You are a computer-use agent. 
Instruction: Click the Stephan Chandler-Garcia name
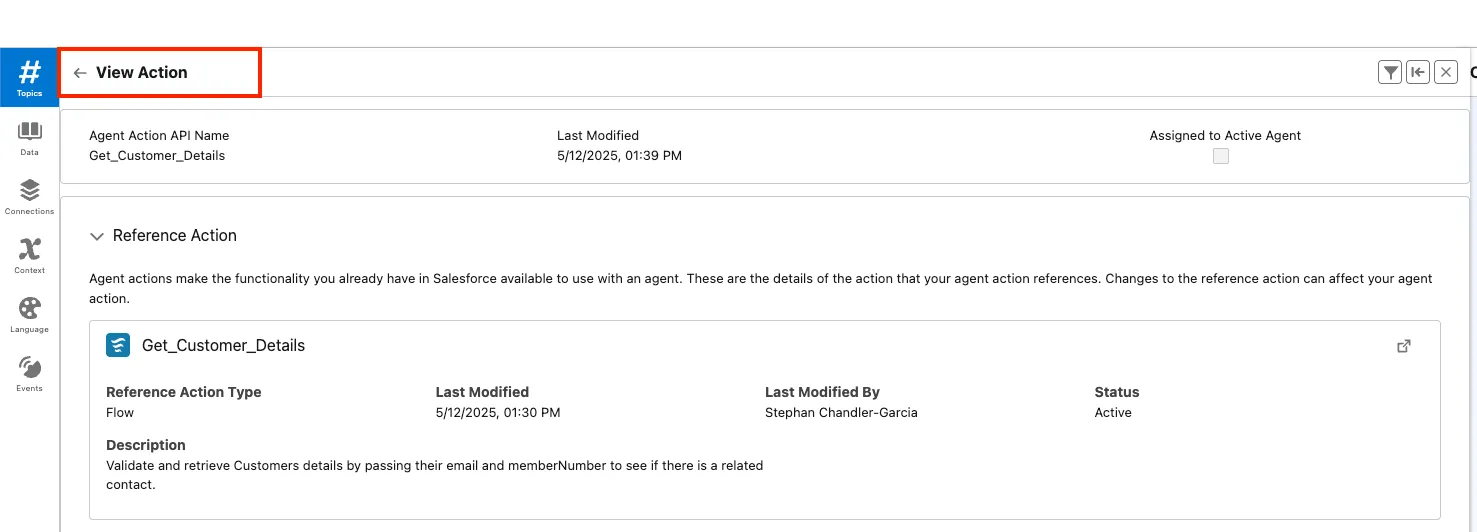[841, 413]
